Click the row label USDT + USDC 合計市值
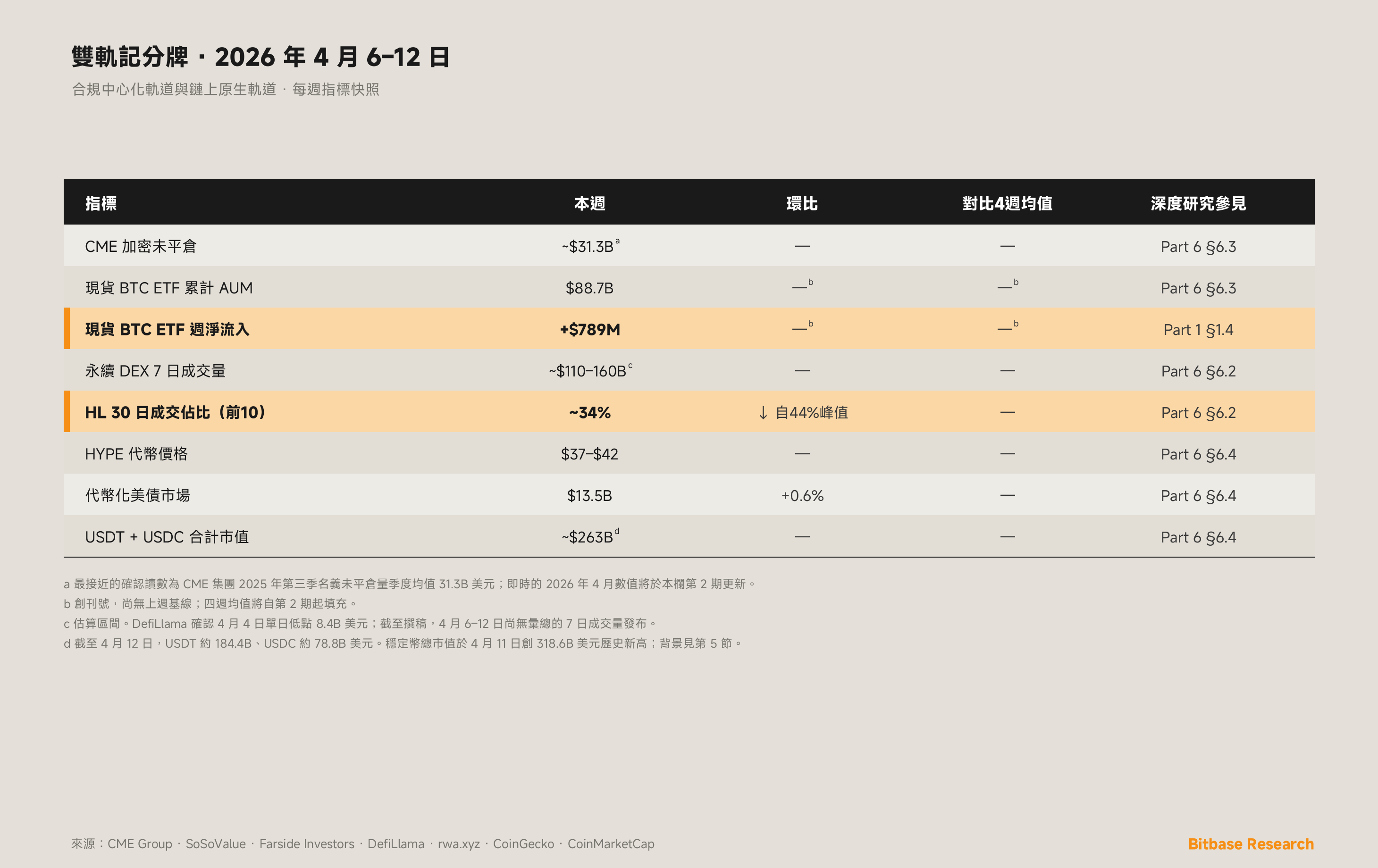Screen dimensions: 1378x868 click(x=167, y=537)
